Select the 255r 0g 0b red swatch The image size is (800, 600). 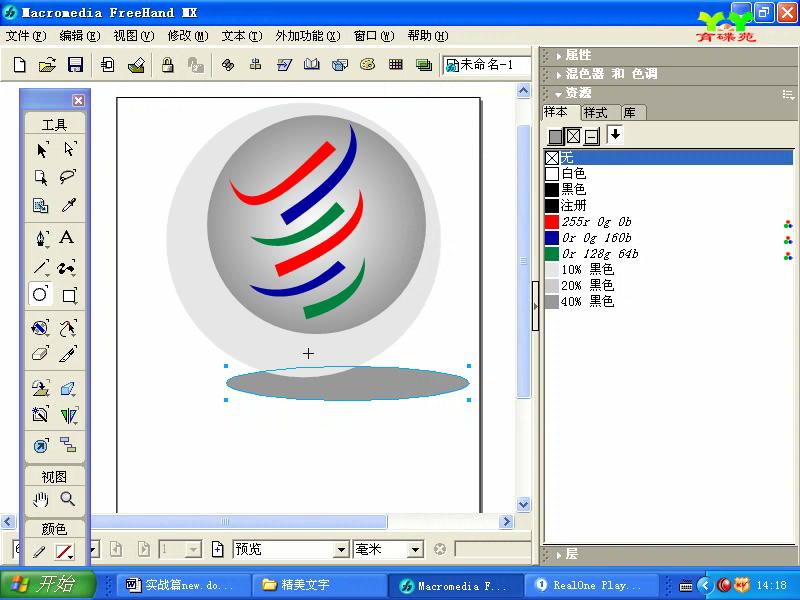click(669, 222)
